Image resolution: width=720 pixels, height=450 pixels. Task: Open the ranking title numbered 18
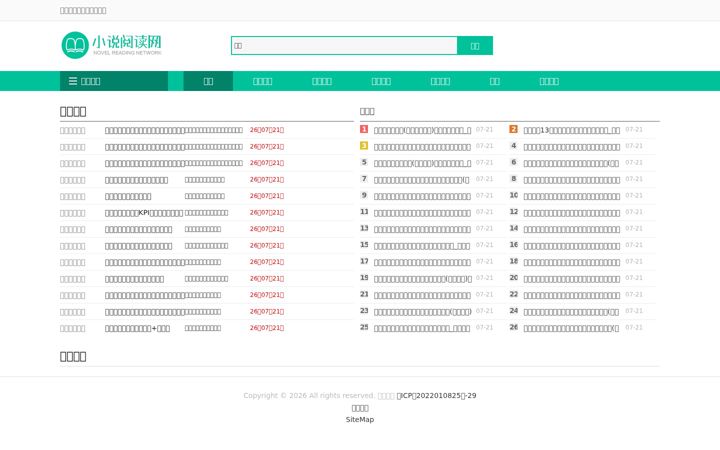pos(572,262)
